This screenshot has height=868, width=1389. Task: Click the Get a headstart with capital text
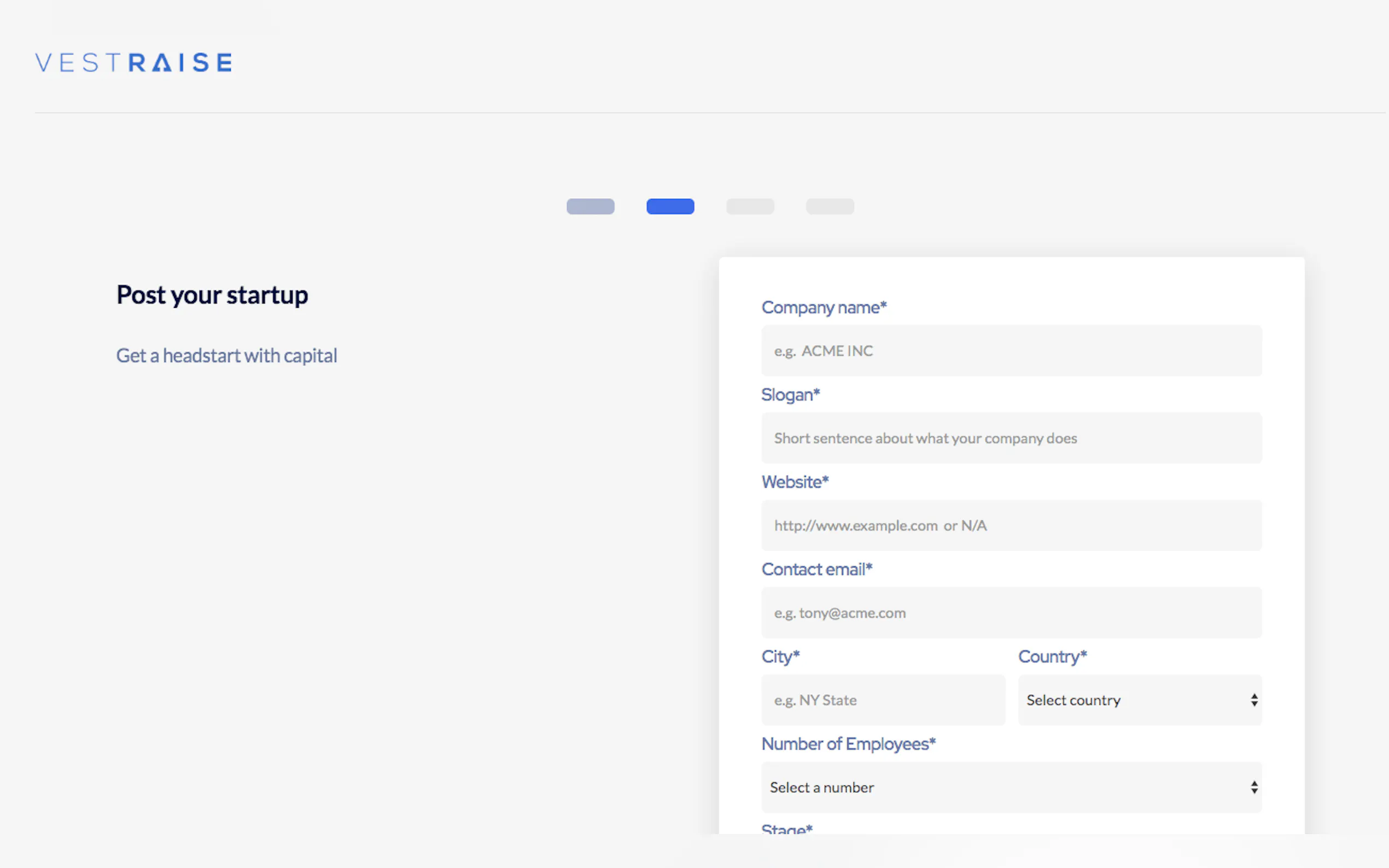point(226,356)
